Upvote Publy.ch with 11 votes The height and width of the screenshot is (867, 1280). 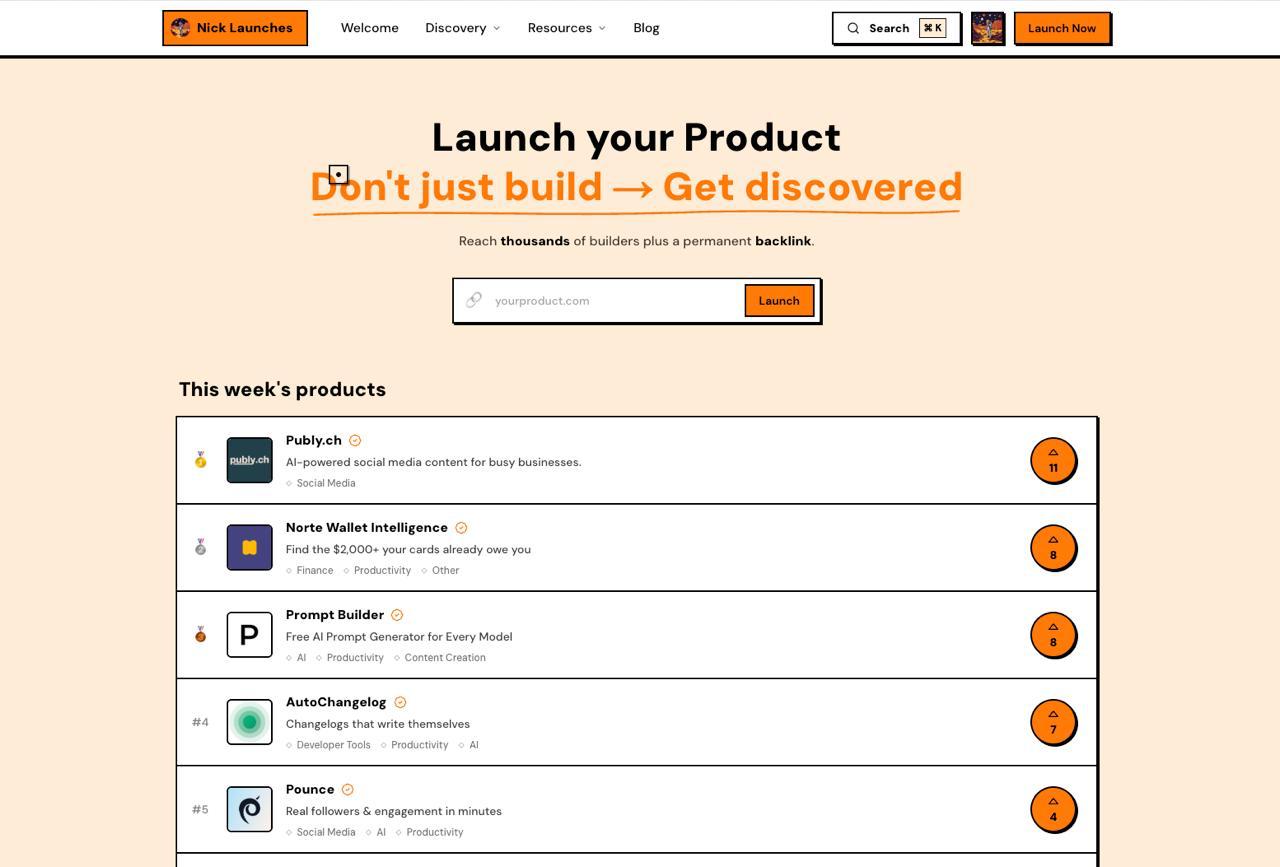tap(1053, 460)
